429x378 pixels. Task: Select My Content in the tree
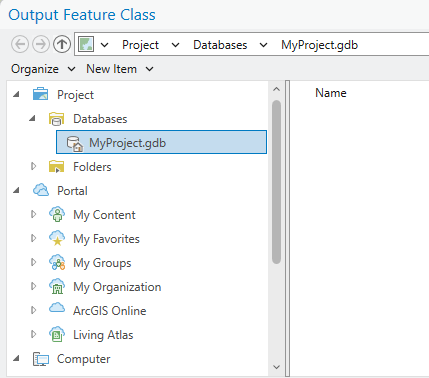coord(104,215)
